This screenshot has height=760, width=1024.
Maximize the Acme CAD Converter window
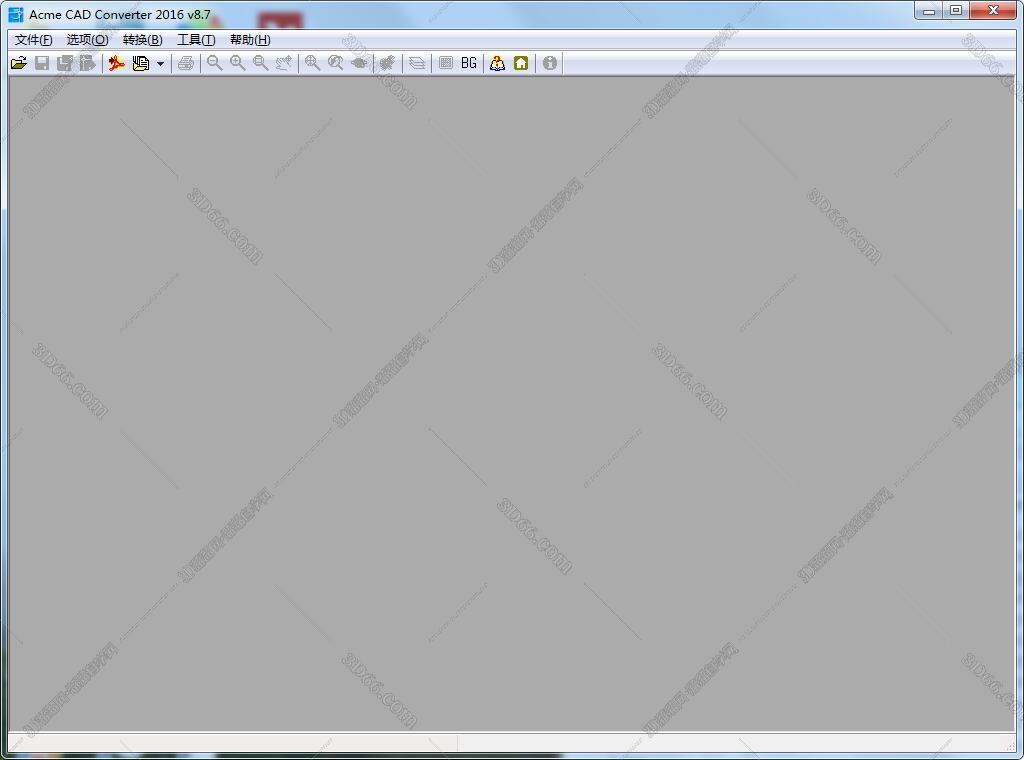(x=956, y=11)
